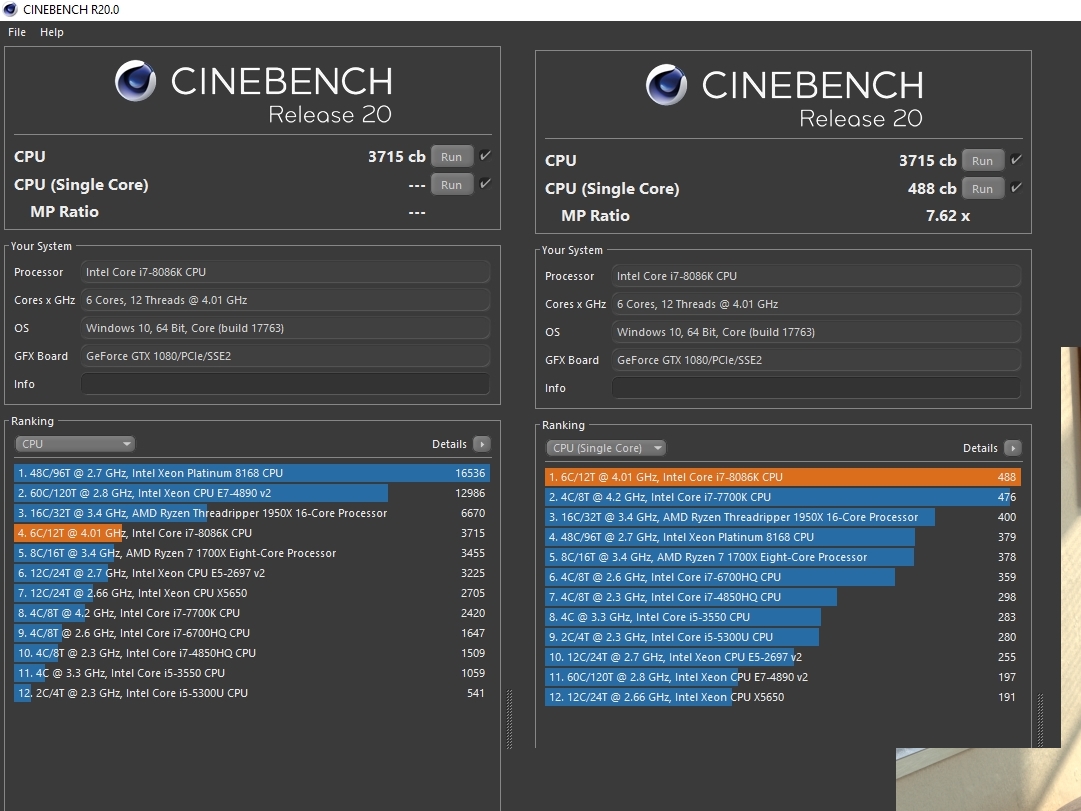Viewport: 1081px width, 811px height.
Task: Expand Details arrow in right ranking panel
Action: point(1013,448)
